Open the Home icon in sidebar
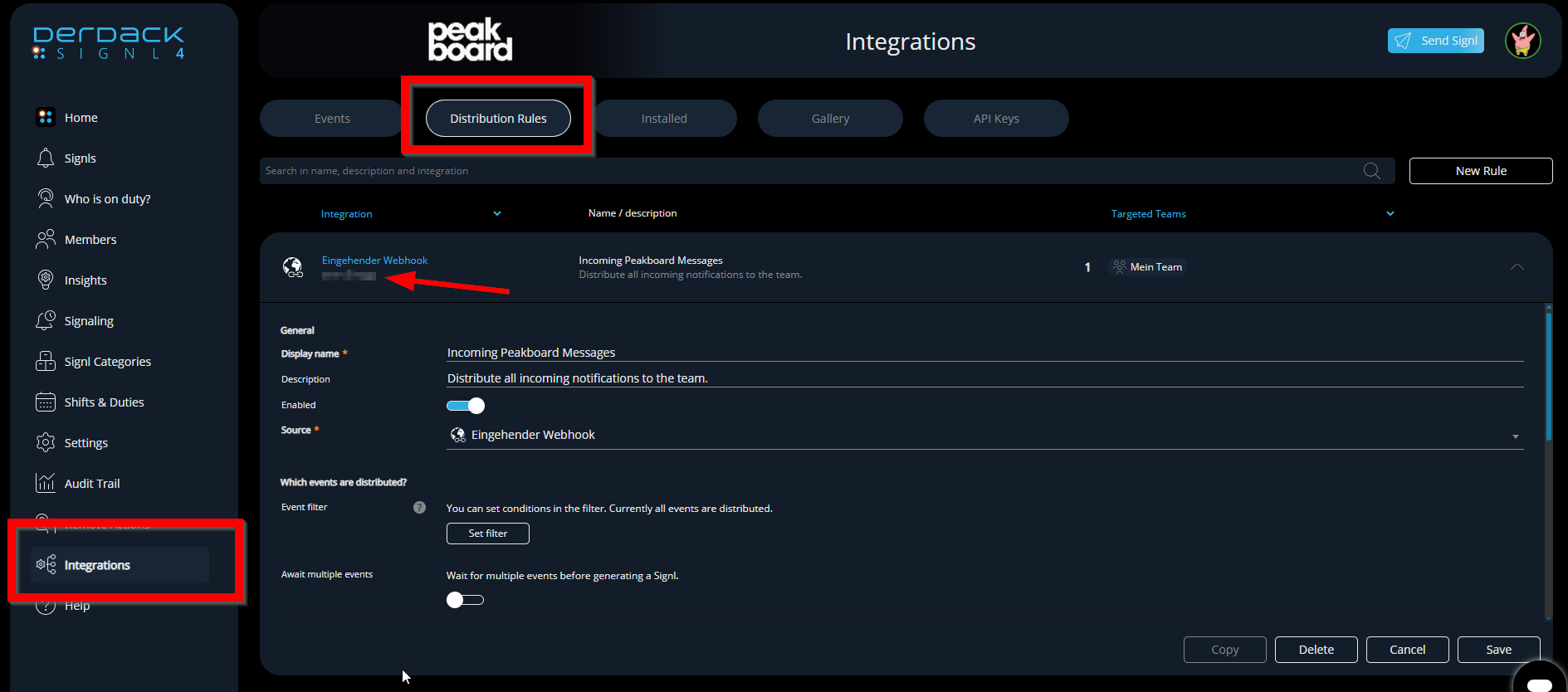The width and height of the screenshot is (1568, 692). [x=46, y=117]
